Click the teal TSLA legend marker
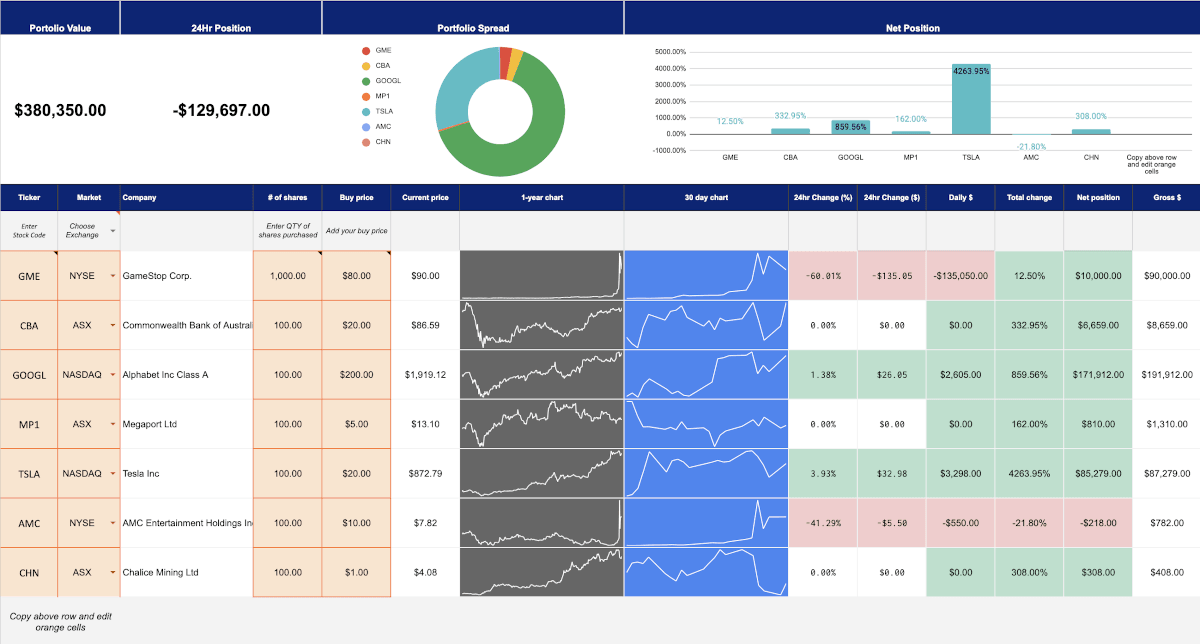 366,112
